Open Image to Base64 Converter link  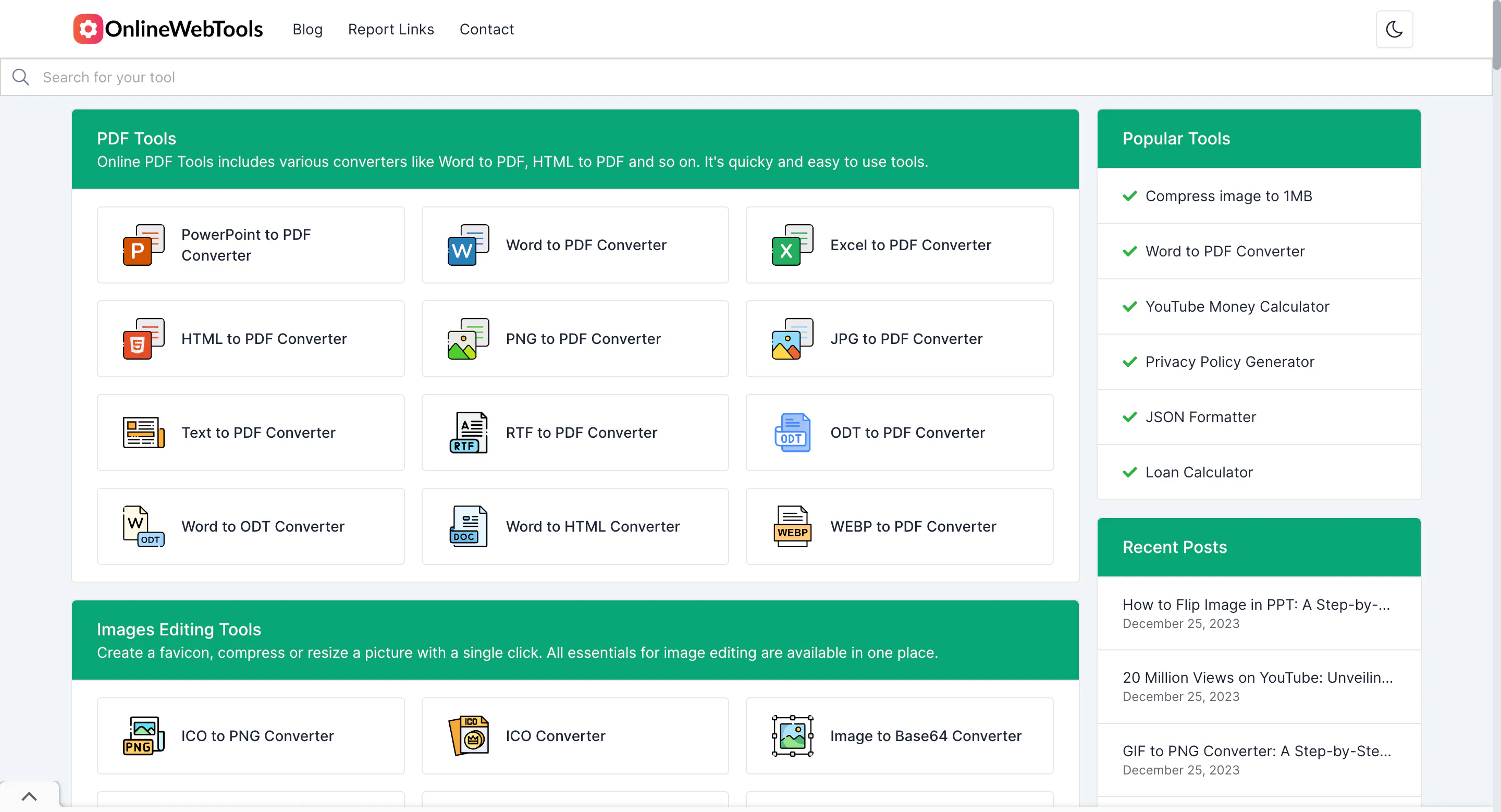click(x=925, y=736)
